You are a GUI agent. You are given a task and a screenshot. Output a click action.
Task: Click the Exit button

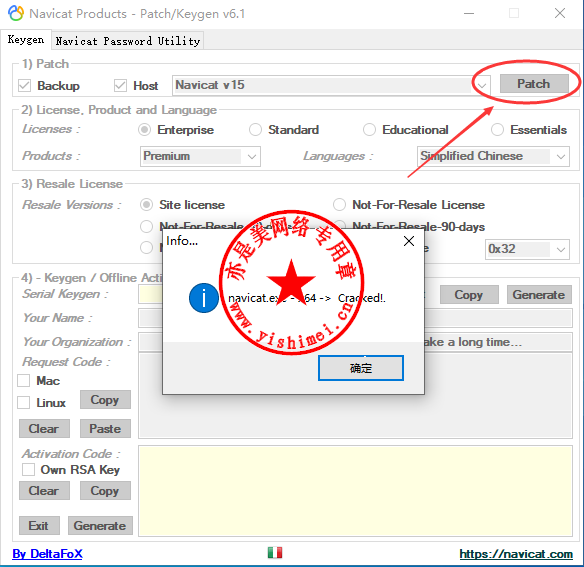point(39,526)
